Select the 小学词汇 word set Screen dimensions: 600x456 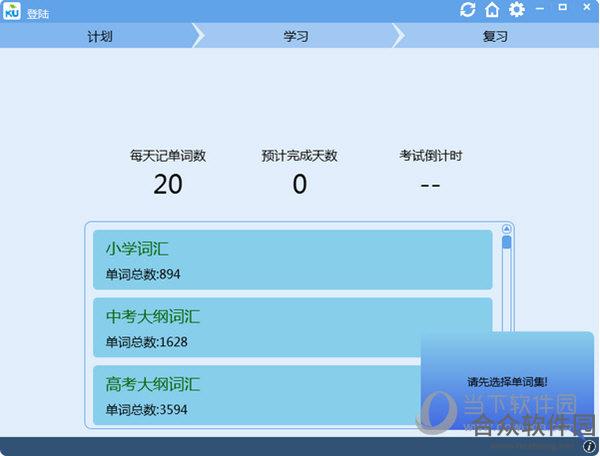click(x=292, y=260)
